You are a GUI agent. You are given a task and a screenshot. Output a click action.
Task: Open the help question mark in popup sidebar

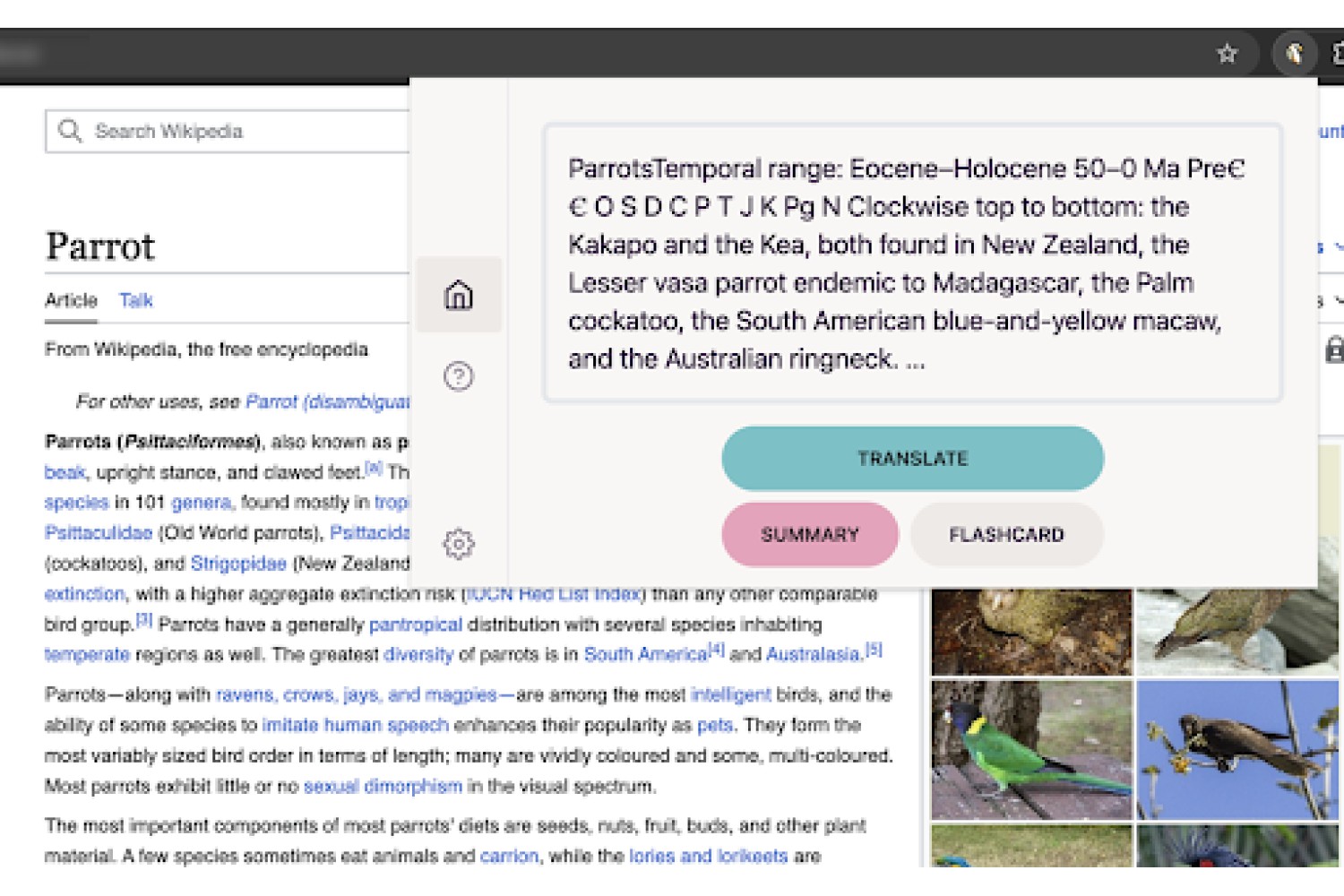pos(459,376)
